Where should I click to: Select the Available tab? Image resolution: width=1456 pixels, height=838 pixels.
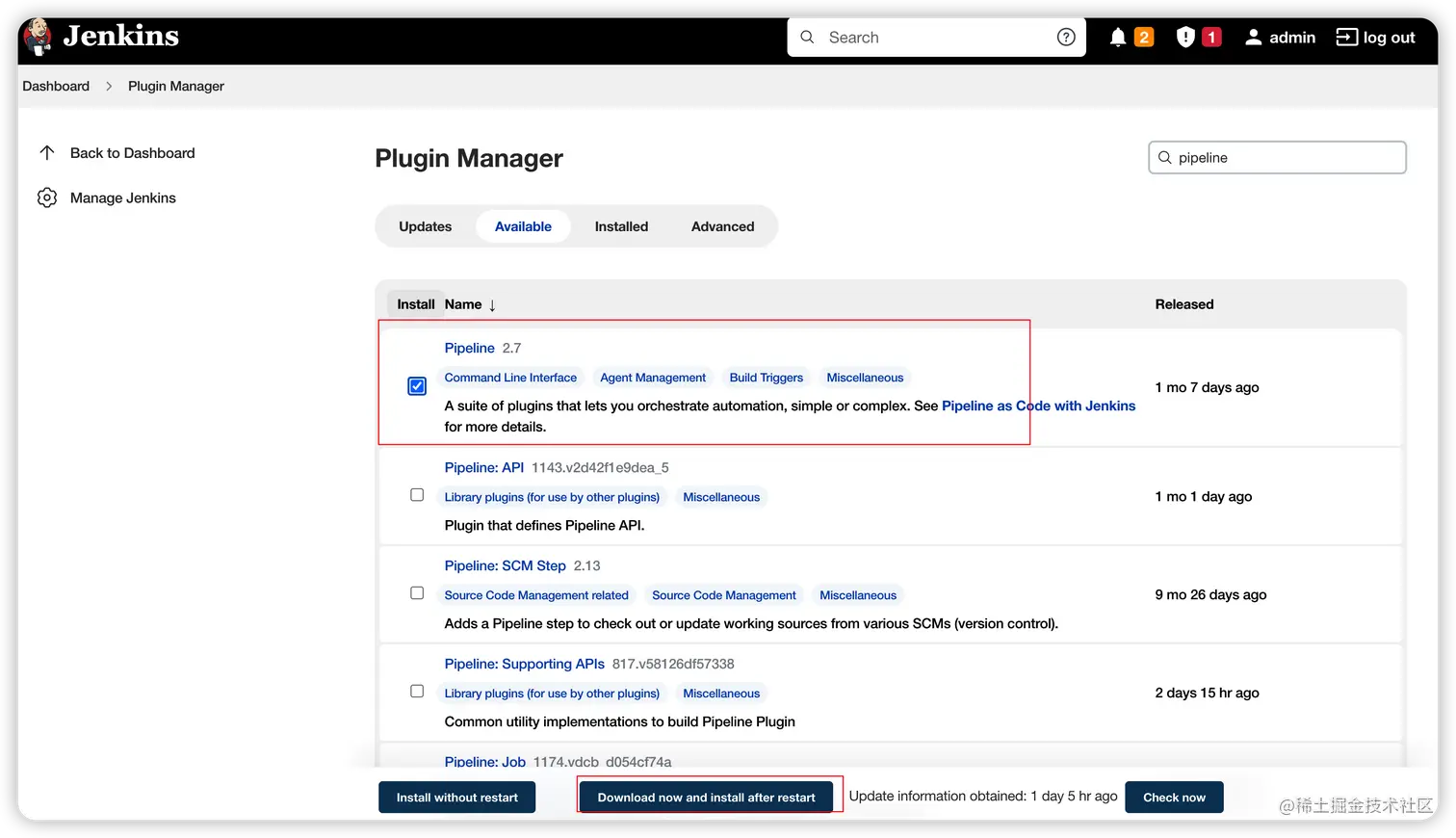click(523, 226)
